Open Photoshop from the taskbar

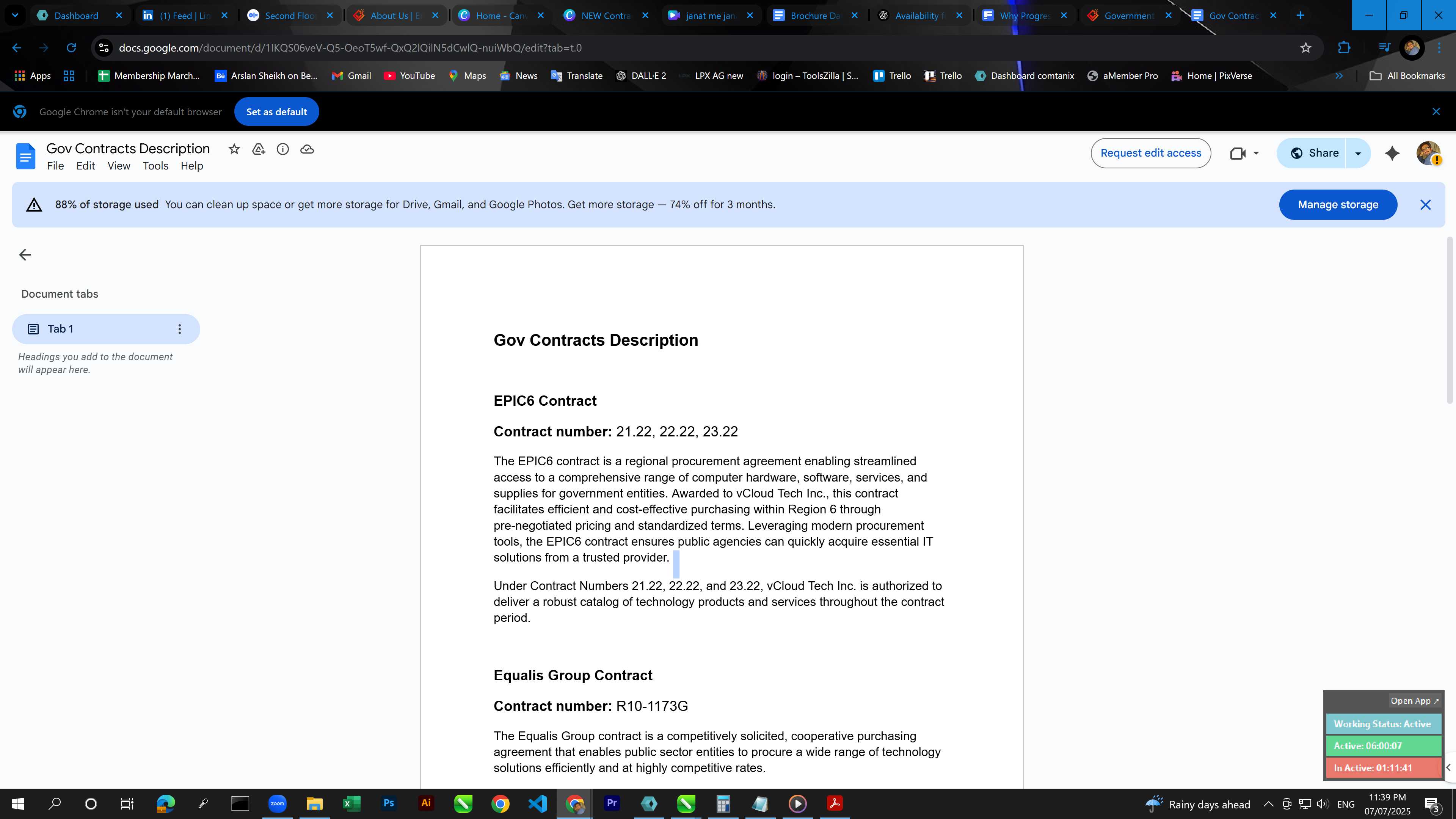tap(389, 804)
